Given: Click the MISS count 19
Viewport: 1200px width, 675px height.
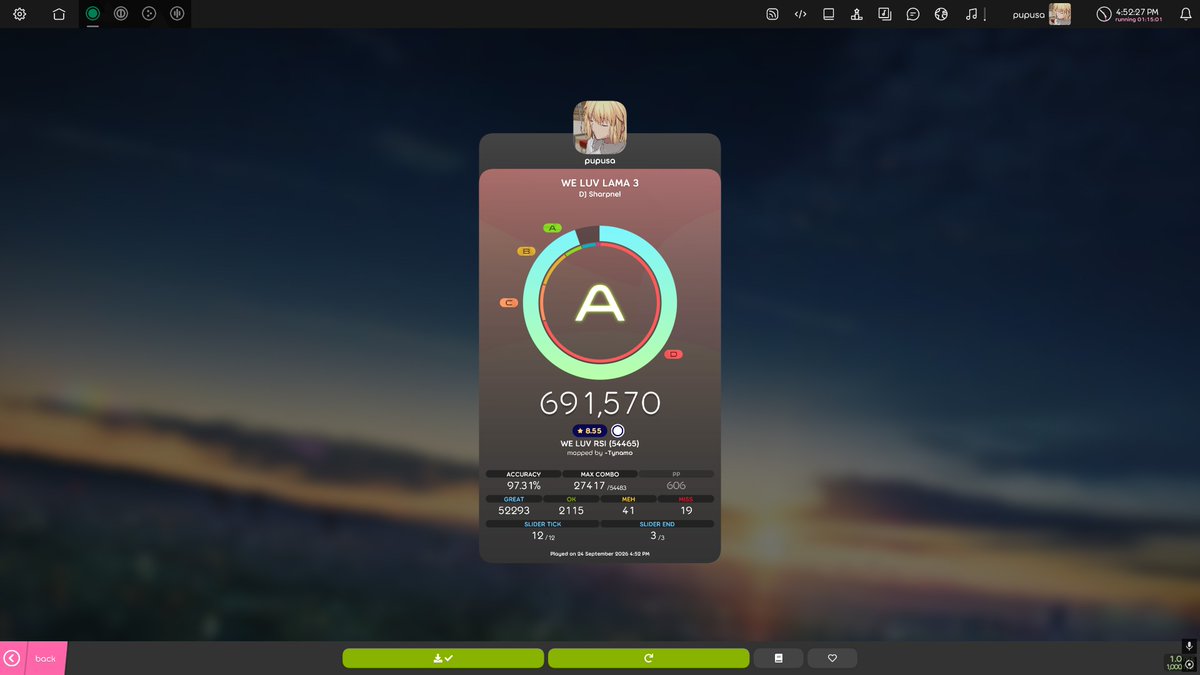Looking at the screenshot, I should [686, 511].
